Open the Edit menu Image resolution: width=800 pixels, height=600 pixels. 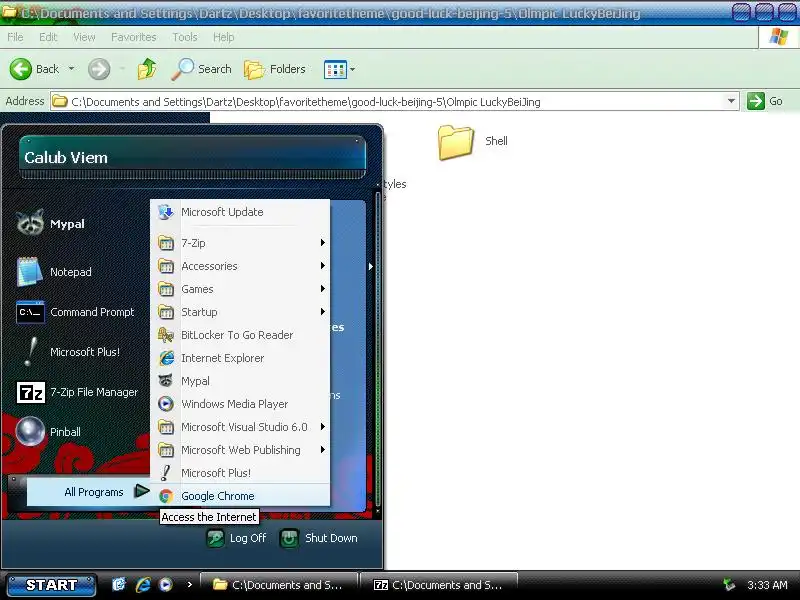pos(48,37)
